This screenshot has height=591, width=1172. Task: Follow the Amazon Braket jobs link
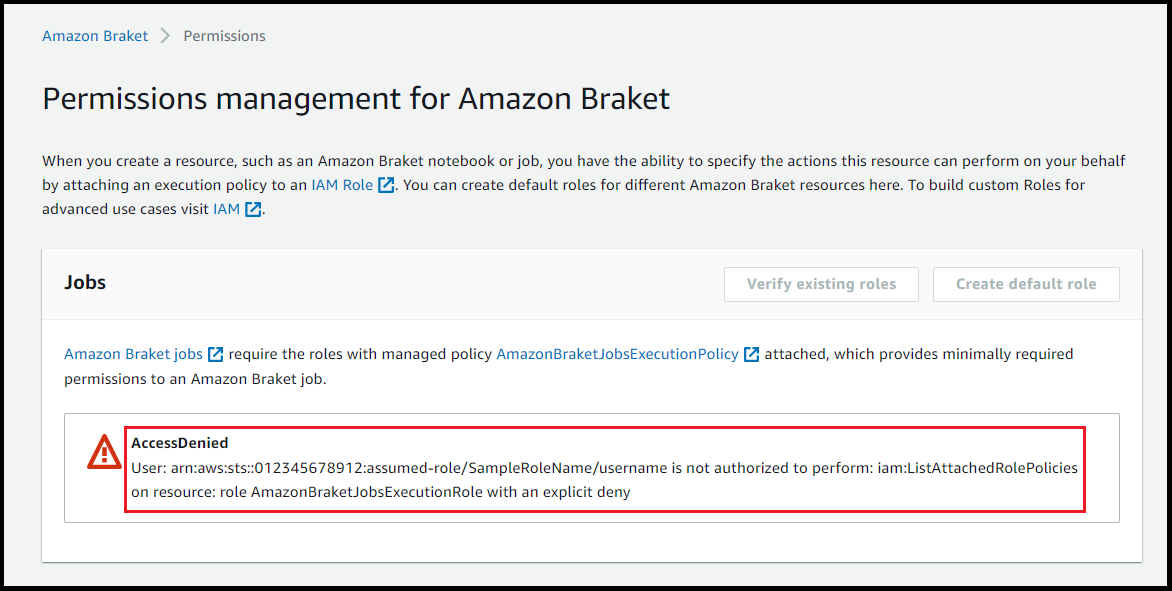click(134, 353)
